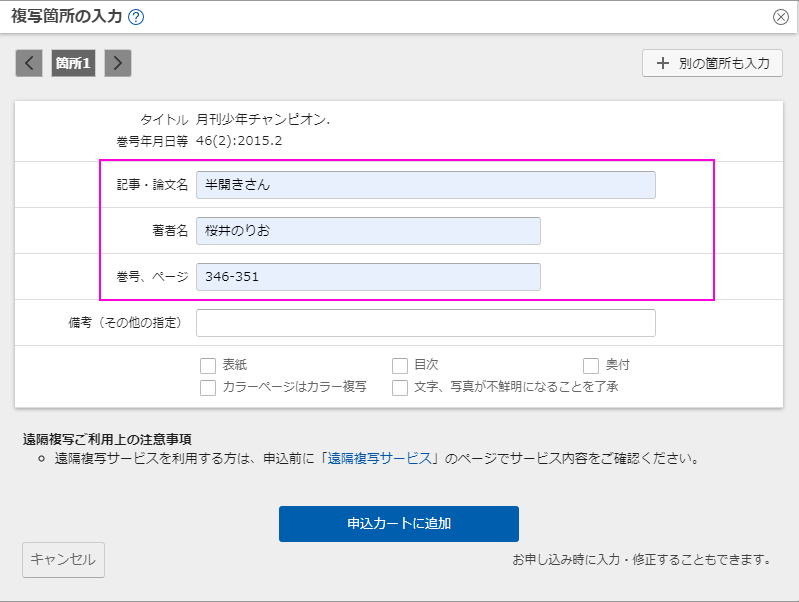This screenshot has height=602, width=799.
Task: Focus the 記事・論文名 input field
Action: click(x=425, y=185)
